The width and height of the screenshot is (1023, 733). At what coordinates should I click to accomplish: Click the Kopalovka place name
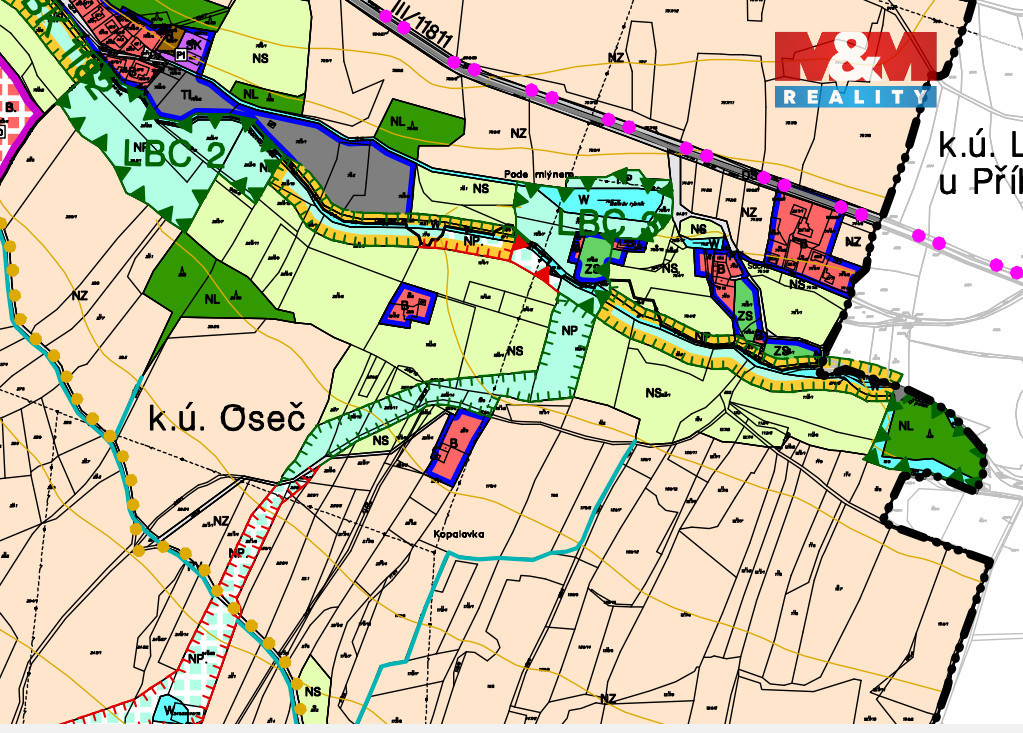460,534
